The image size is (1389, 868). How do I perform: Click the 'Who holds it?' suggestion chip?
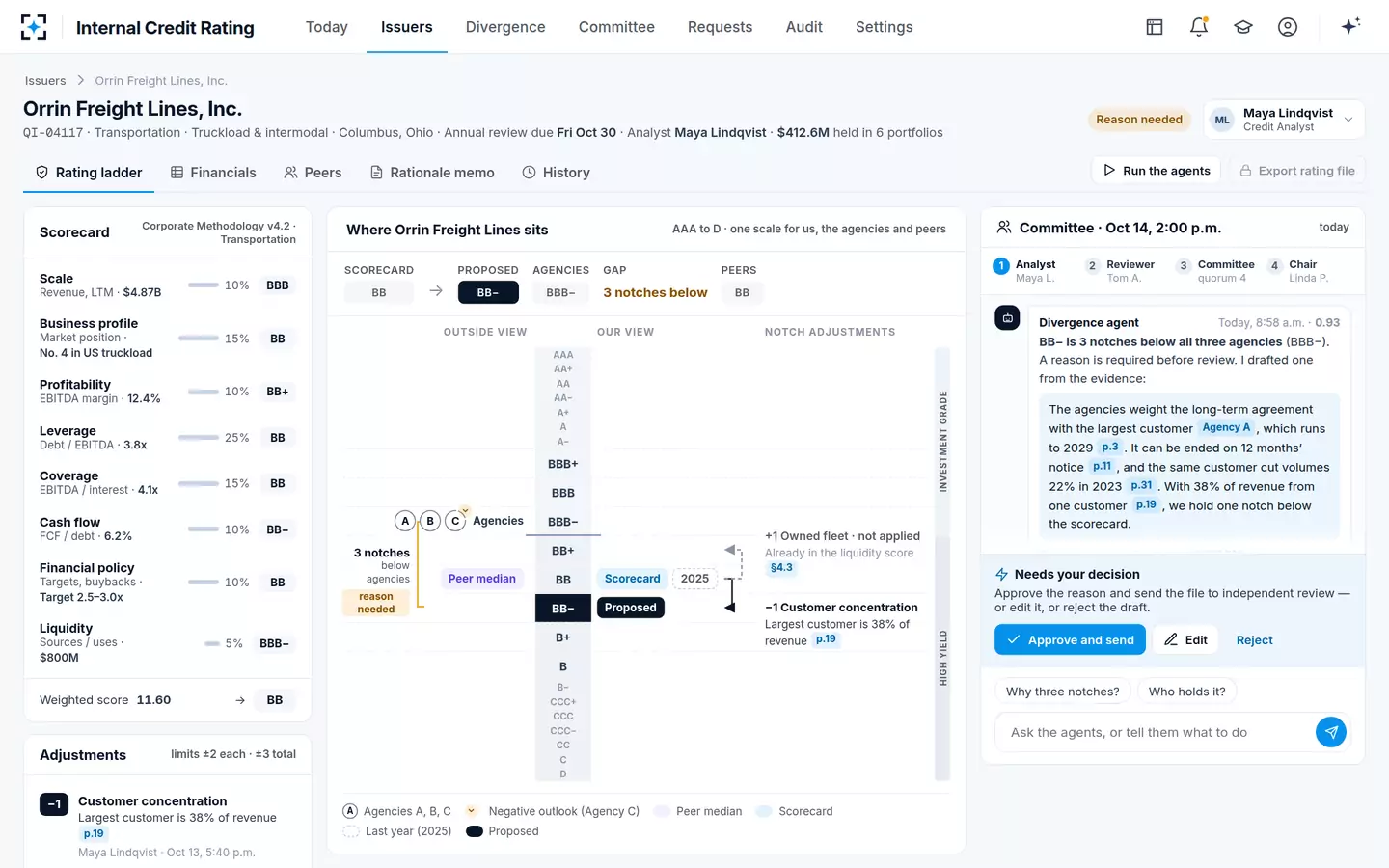1187,692
